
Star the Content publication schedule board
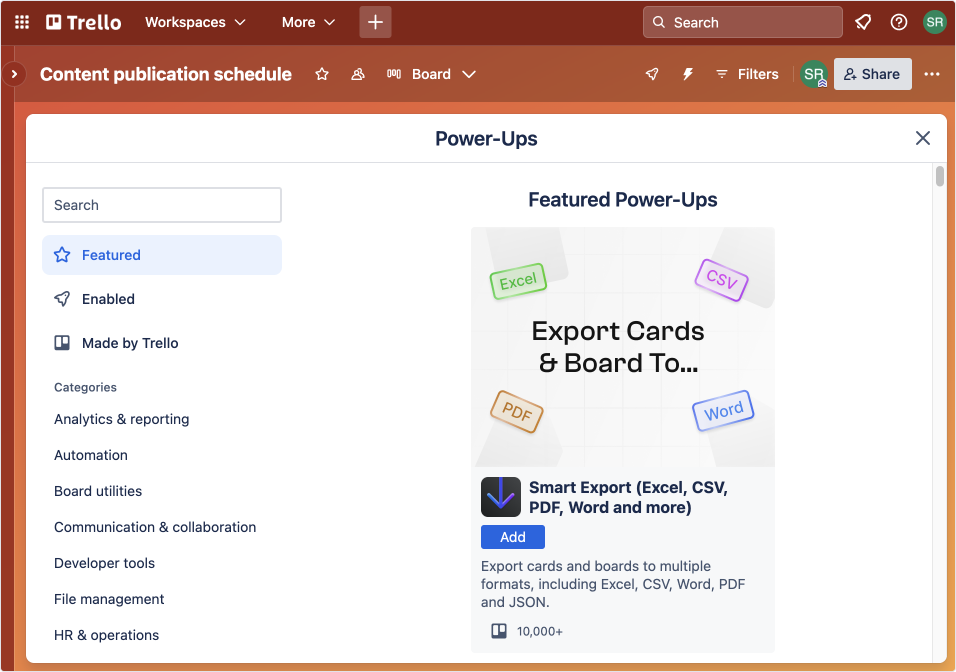(321, 74)
